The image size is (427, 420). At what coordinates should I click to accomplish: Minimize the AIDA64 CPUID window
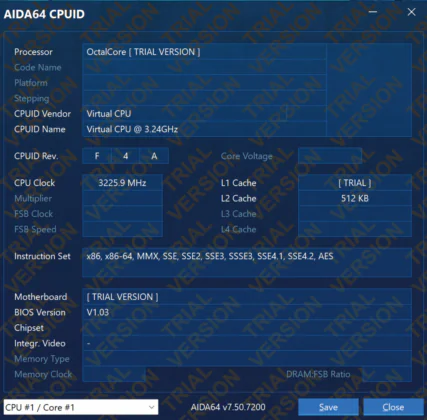(373, 12)
